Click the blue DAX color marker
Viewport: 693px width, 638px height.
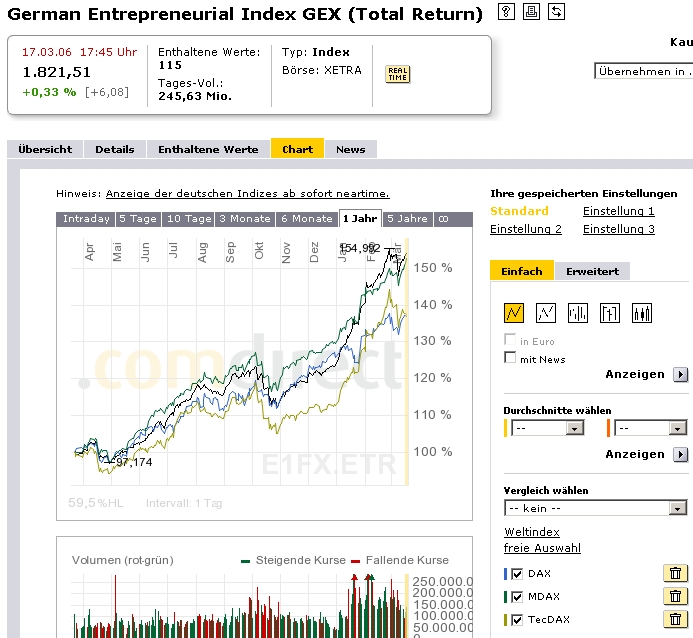[x=506, y=574]
